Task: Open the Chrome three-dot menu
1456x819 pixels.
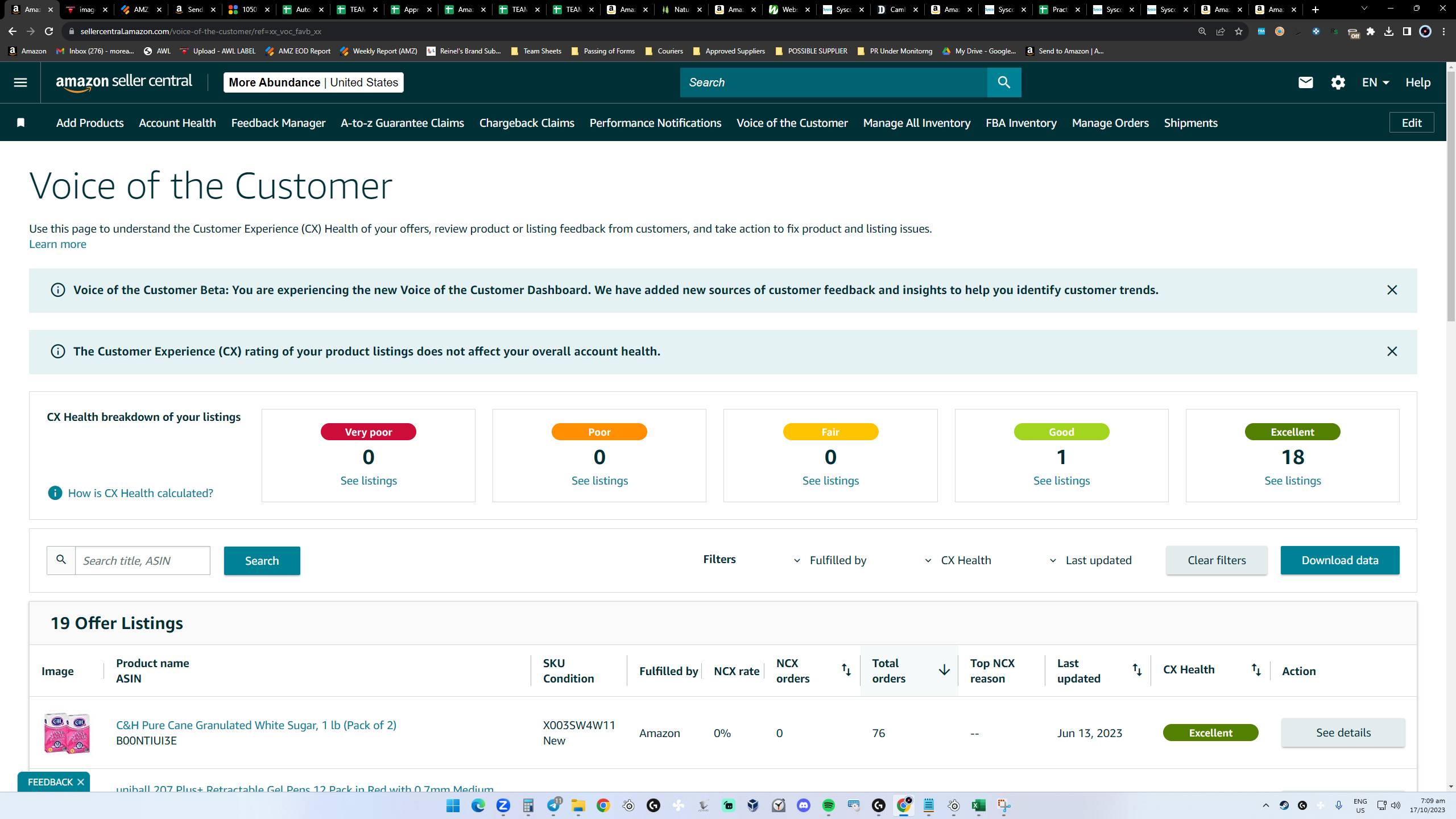Action: 1444,31
